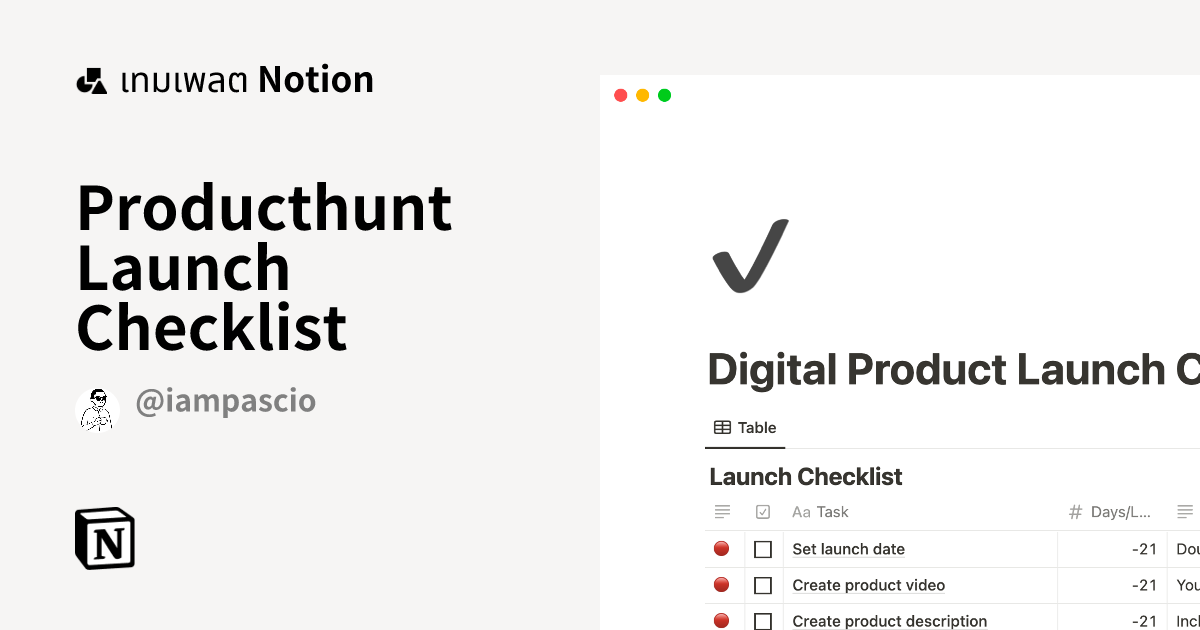
Task: Click the checkbox column header icon
Action: coord(763,512)
